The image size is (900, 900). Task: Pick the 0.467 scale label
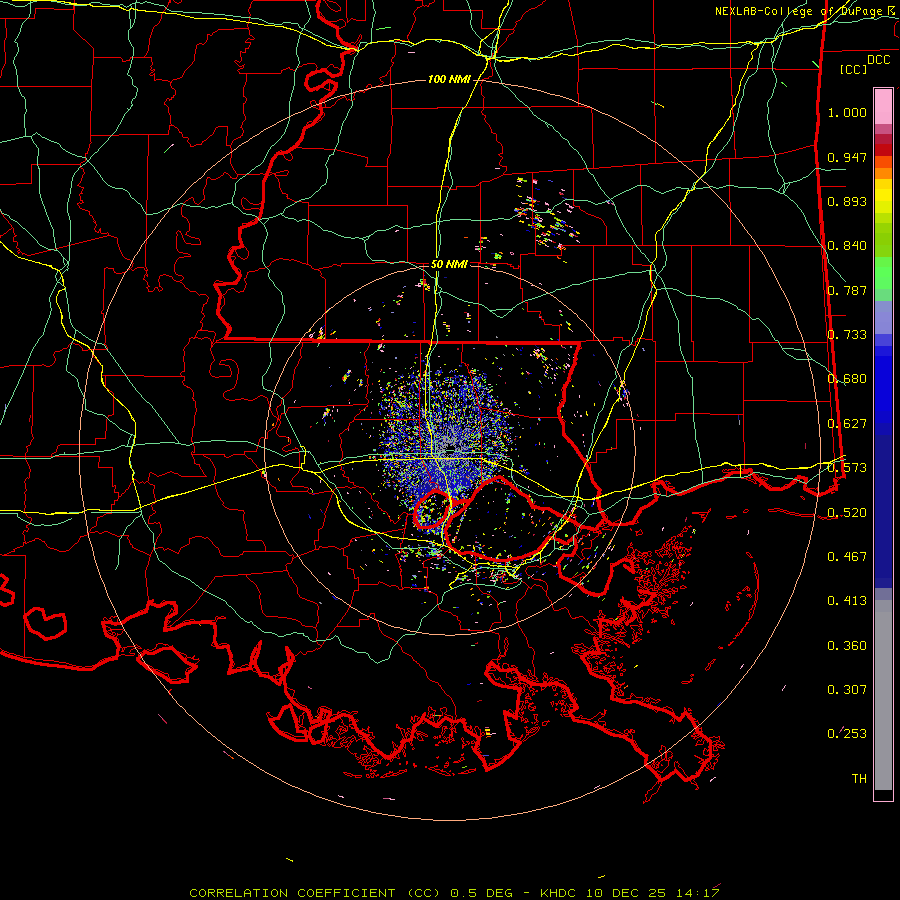[x=847, y=557]
